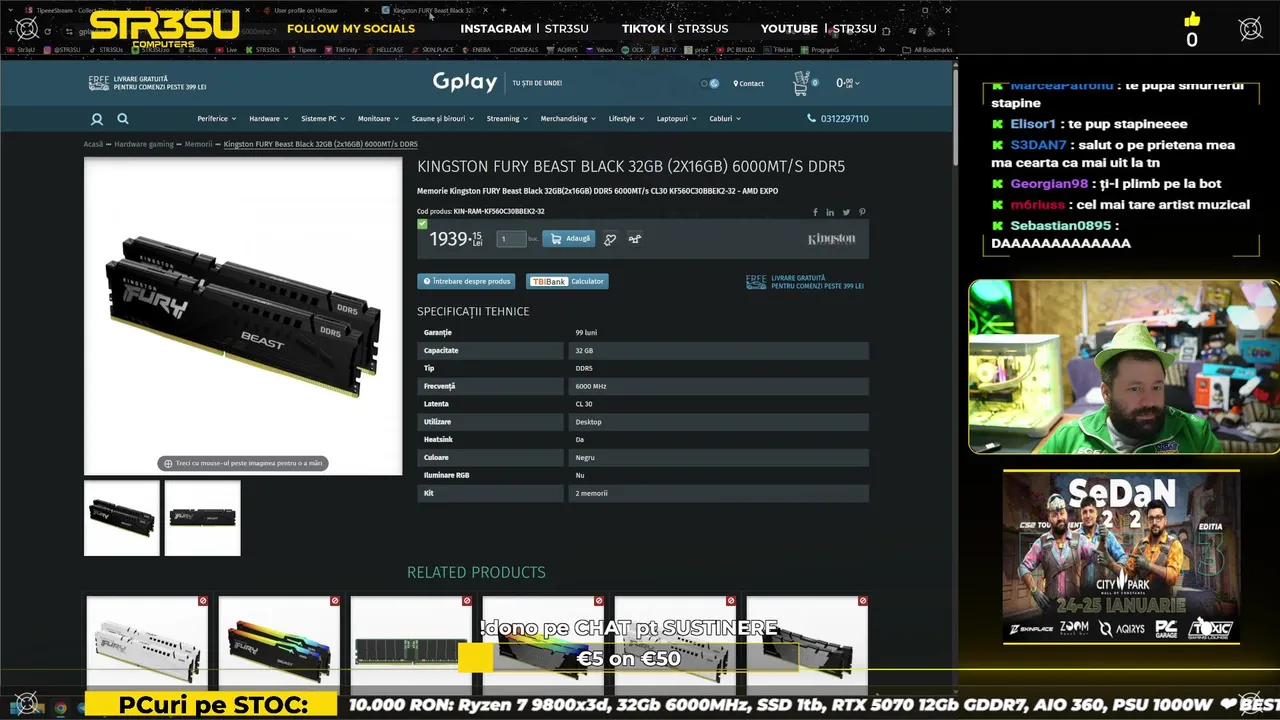Screen dimensions: 1280x720
Task: Expand the Laptopuri menu
Action: click(x=677, y=119)
